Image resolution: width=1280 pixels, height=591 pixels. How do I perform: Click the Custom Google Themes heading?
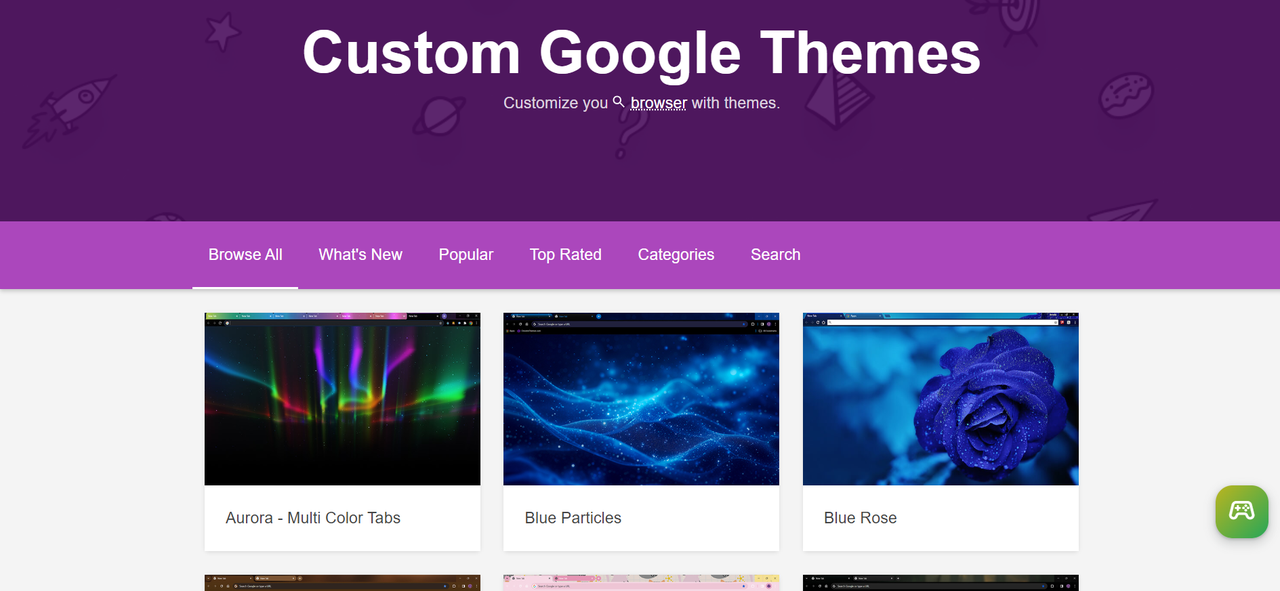(641, 52)
